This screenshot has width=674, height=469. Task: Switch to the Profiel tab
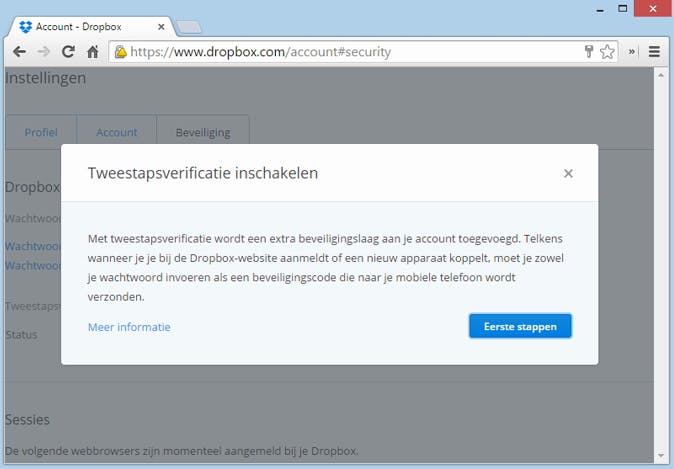tap(41, 132)
